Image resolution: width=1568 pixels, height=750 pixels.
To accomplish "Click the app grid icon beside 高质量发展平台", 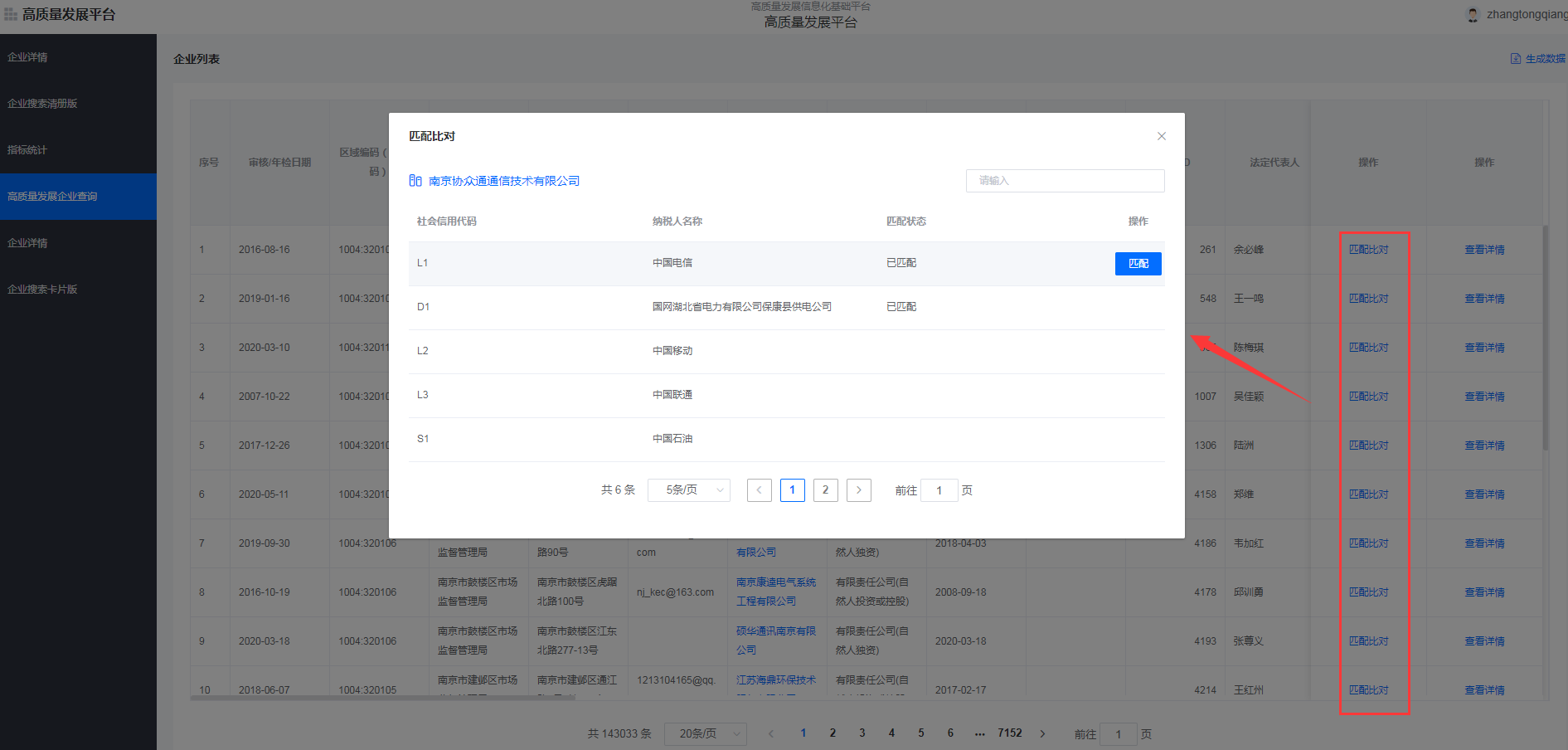I will coord(11,15).
